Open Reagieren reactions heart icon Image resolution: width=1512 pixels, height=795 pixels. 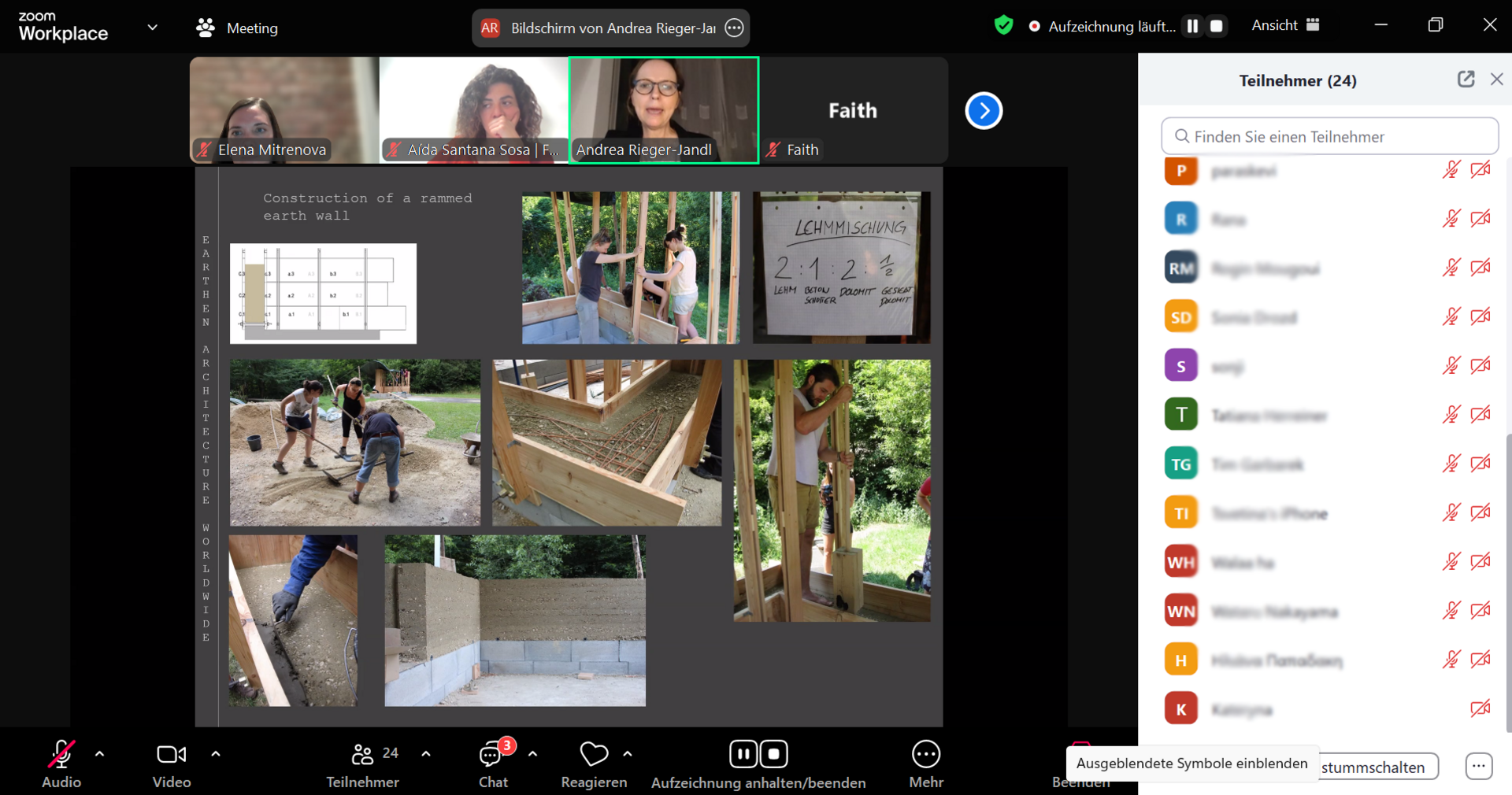594,755
